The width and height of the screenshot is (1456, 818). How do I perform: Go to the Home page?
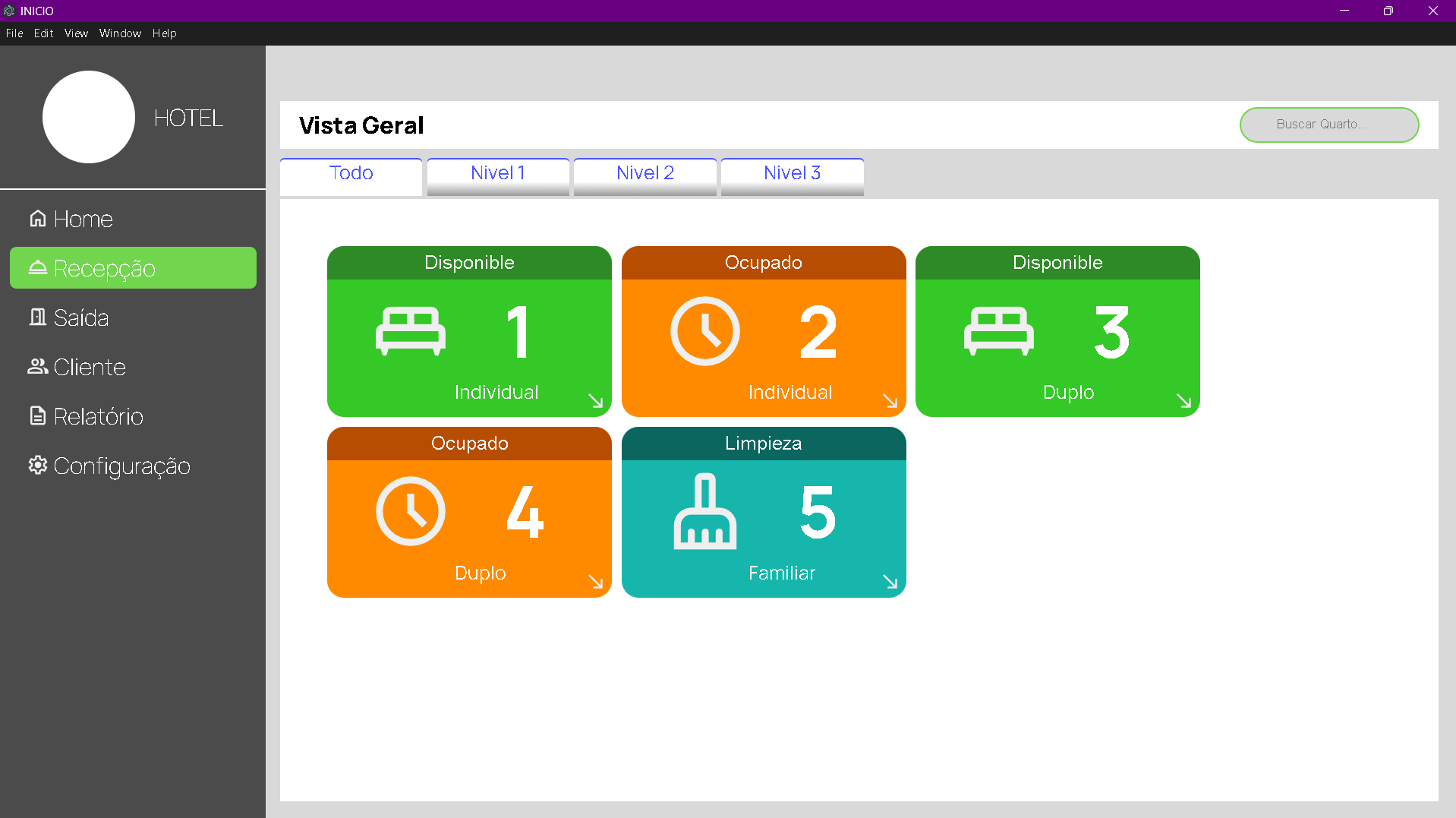point(83,220)
